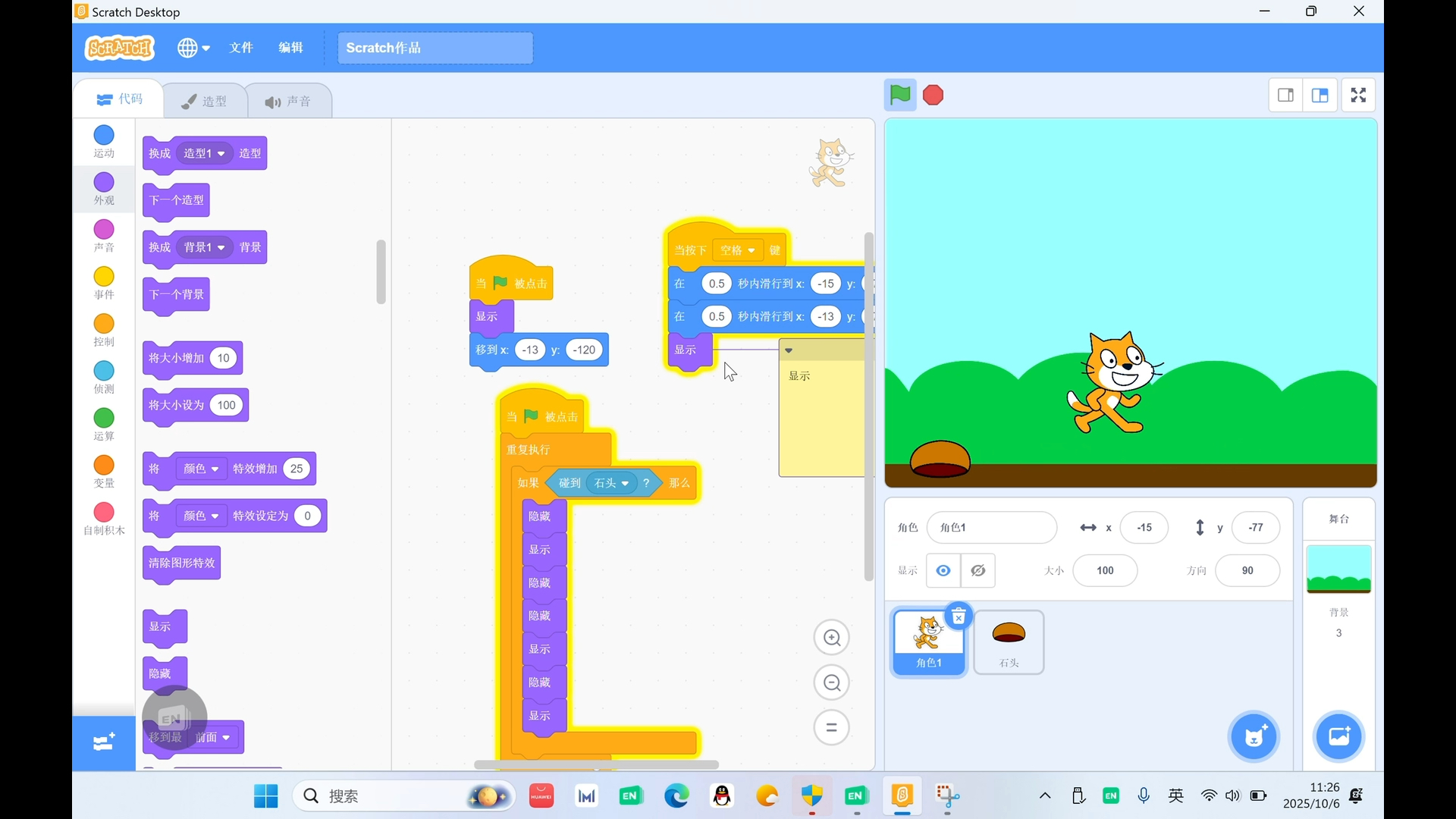Delete 角色1 using the trash badge
1456x819 pixels.
(959, 616)
